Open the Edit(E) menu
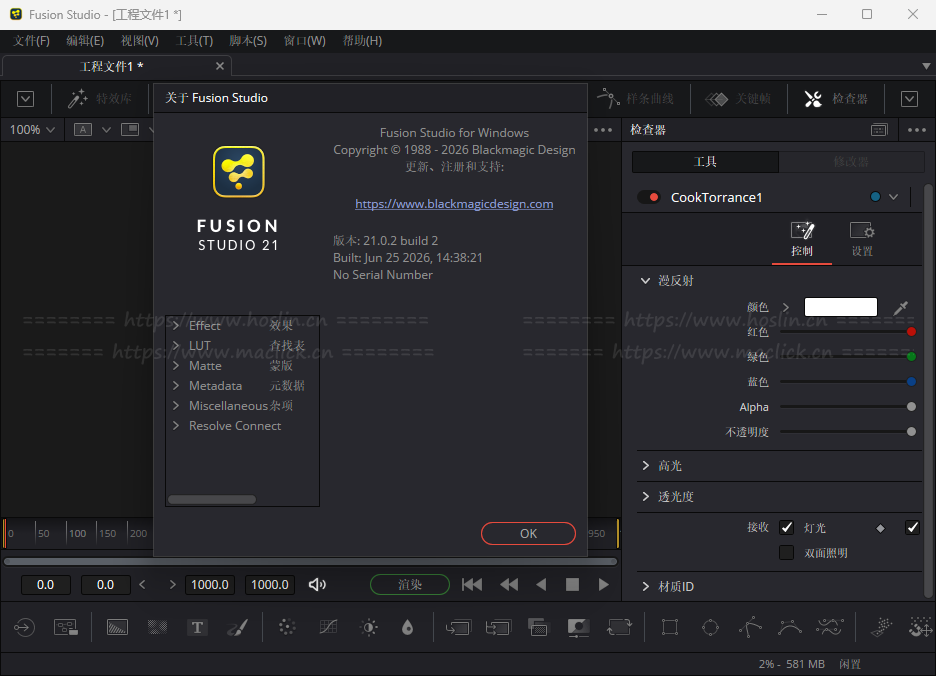Screen dimensions: 936x676 85,41
